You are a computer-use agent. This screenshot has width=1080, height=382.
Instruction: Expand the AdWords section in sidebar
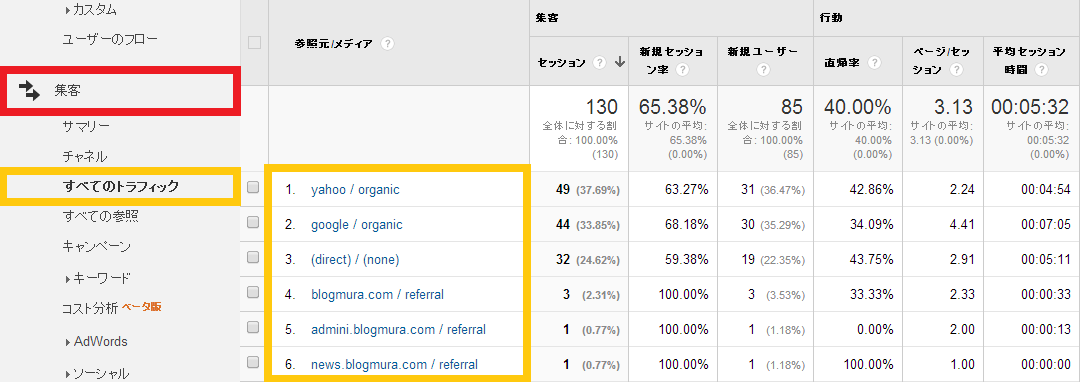[x=96, y=341]
